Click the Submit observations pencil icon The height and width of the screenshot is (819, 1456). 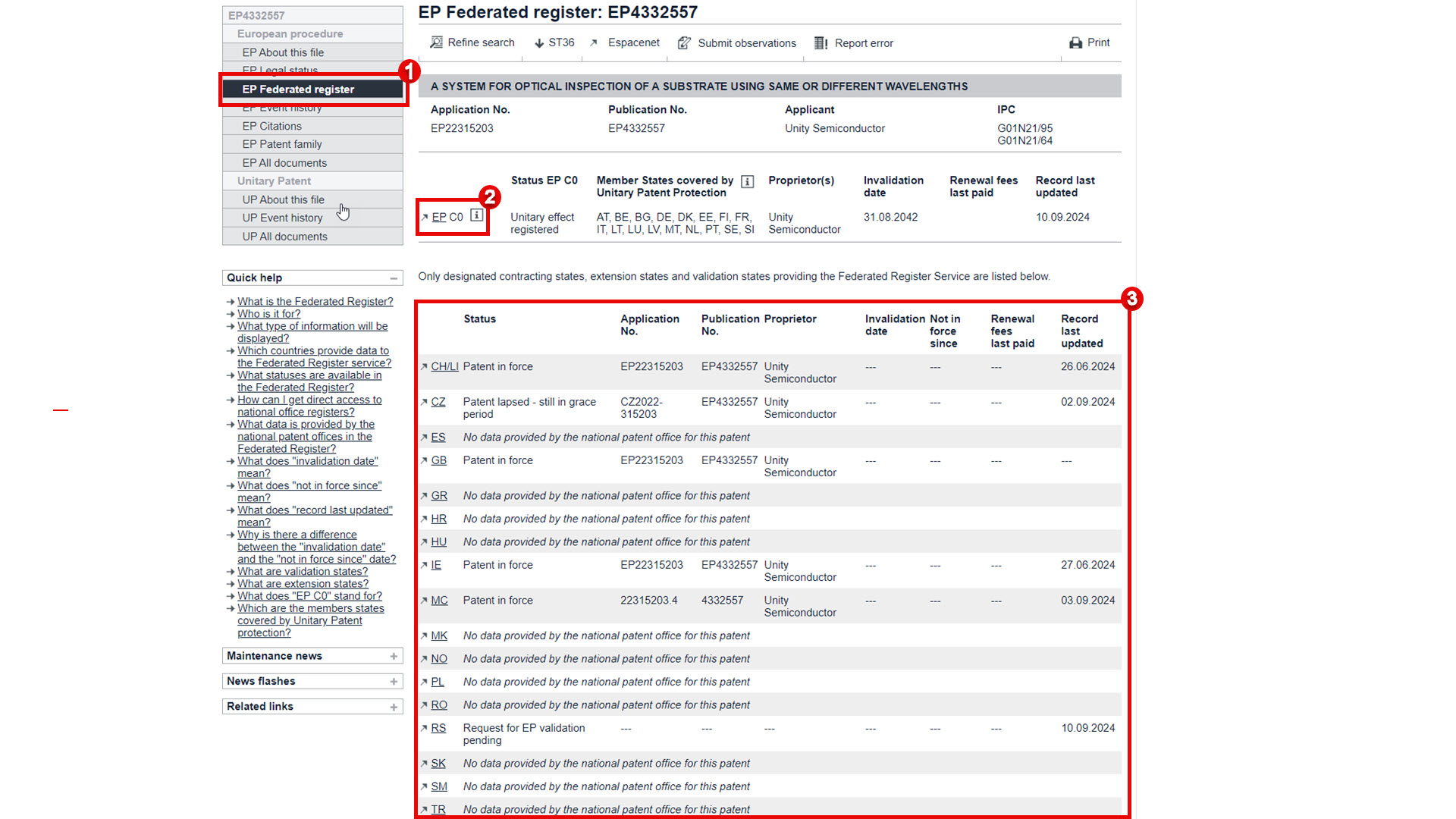pyautogui.click(x=684, y=43)
